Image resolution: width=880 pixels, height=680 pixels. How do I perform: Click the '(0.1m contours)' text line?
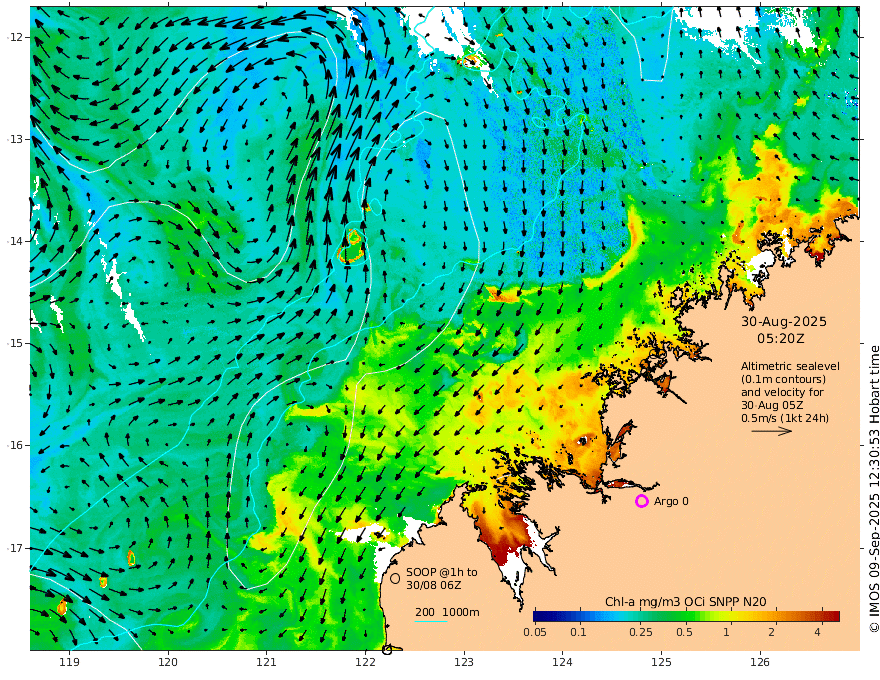783,379
